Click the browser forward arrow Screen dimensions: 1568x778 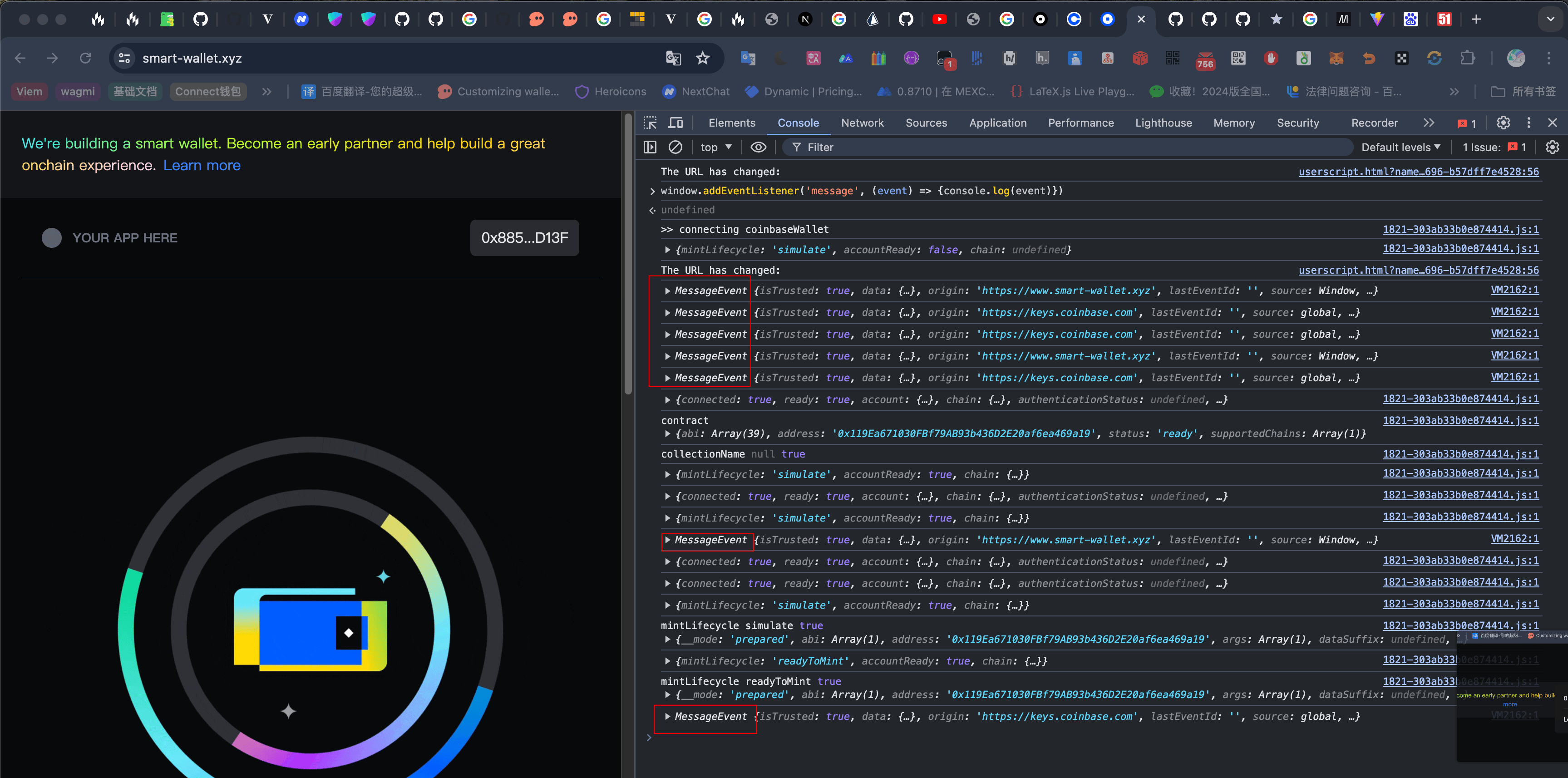(52, 58)
